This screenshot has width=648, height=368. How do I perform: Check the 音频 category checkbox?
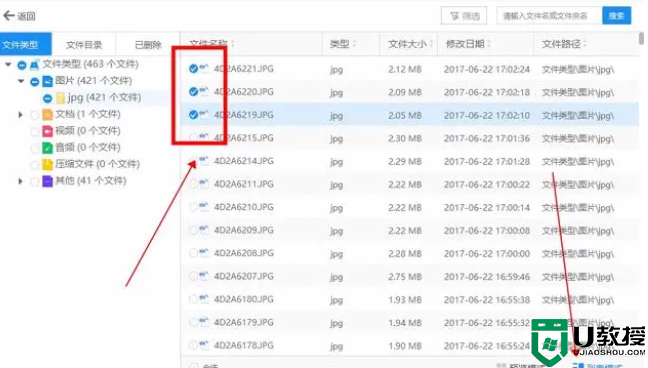pyautogui.click(x=35, y=148)
